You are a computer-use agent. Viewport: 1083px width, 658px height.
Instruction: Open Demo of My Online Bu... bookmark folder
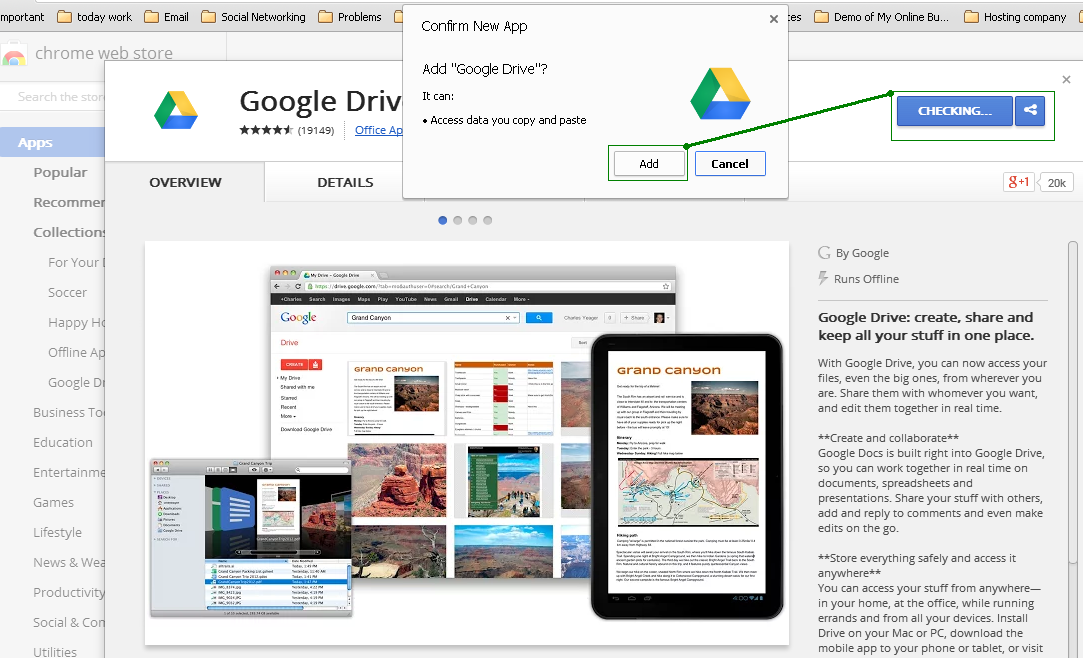[x=881, y=17]
